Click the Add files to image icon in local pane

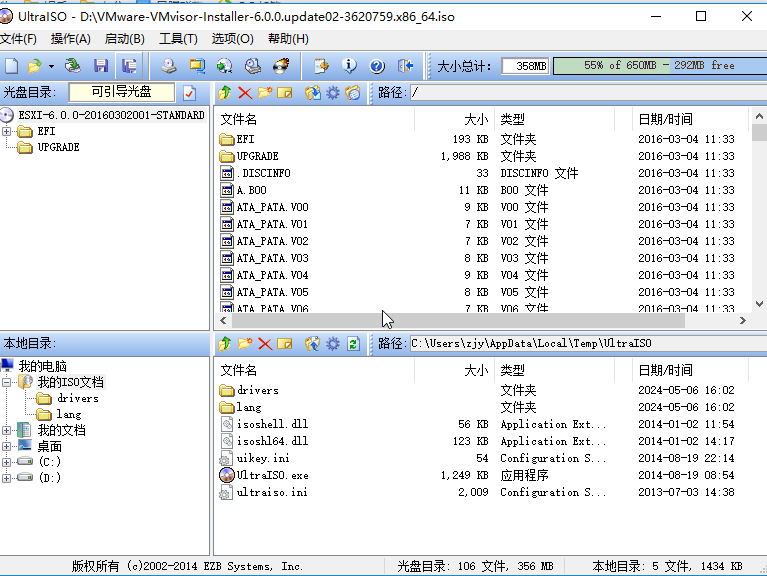click(313, 344)
